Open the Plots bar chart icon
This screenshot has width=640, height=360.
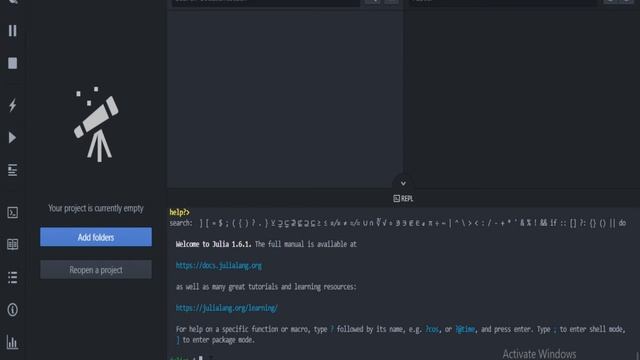click(x=13, y=342)
